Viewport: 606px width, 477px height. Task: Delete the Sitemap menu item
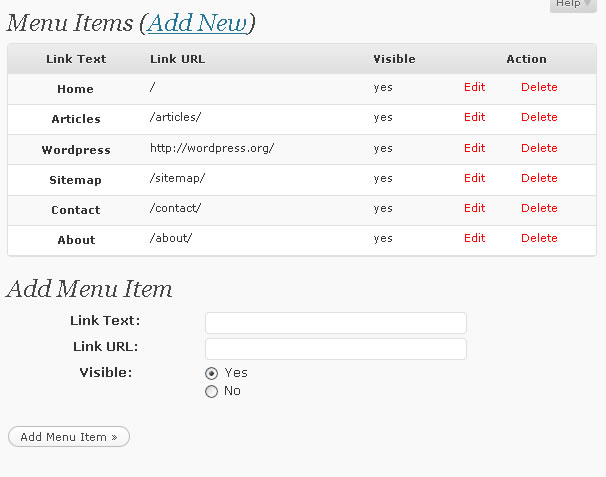539,178
